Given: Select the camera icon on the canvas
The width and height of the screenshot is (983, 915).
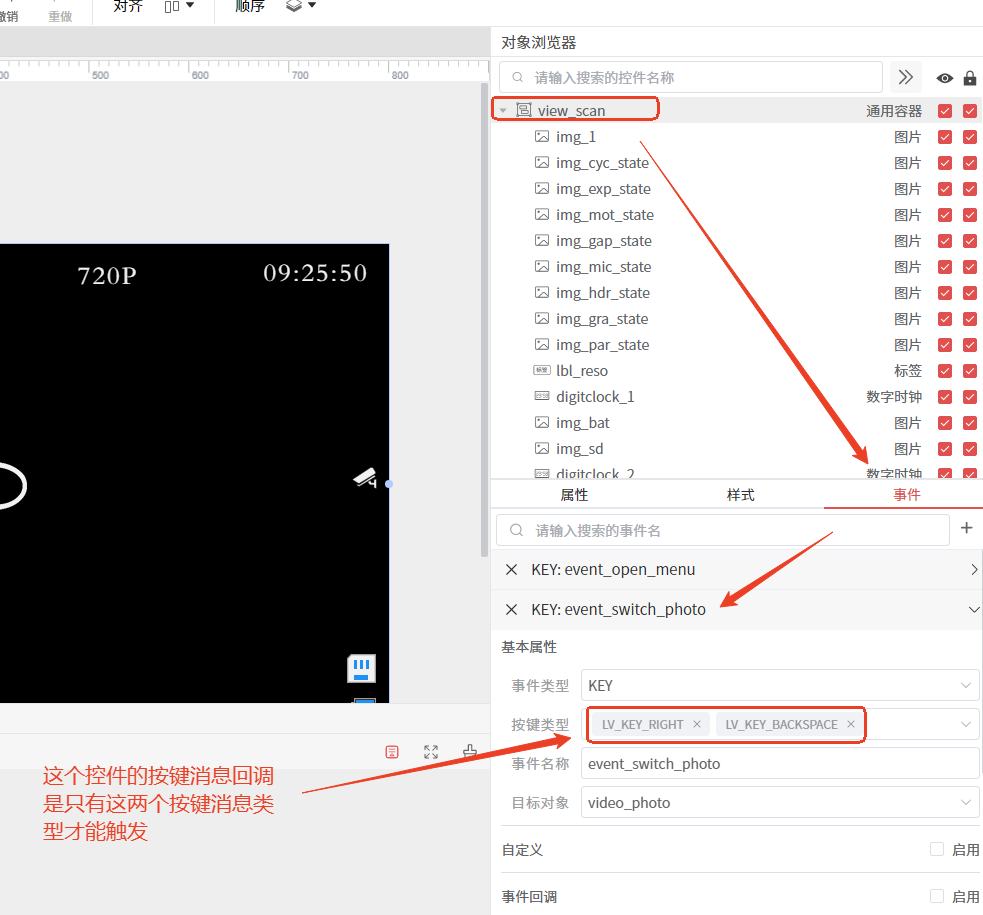Looking at the screenshot, I should coord(365,478).
